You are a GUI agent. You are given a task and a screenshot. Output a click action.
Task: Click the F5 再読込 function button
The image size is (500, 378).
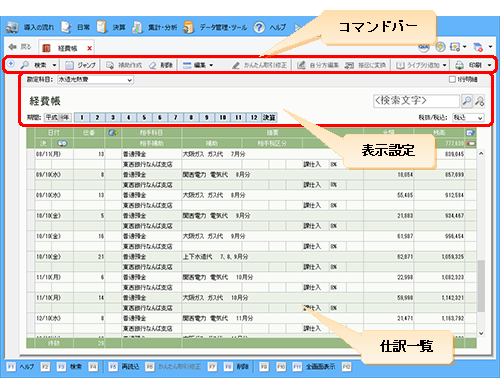point(124,367)
